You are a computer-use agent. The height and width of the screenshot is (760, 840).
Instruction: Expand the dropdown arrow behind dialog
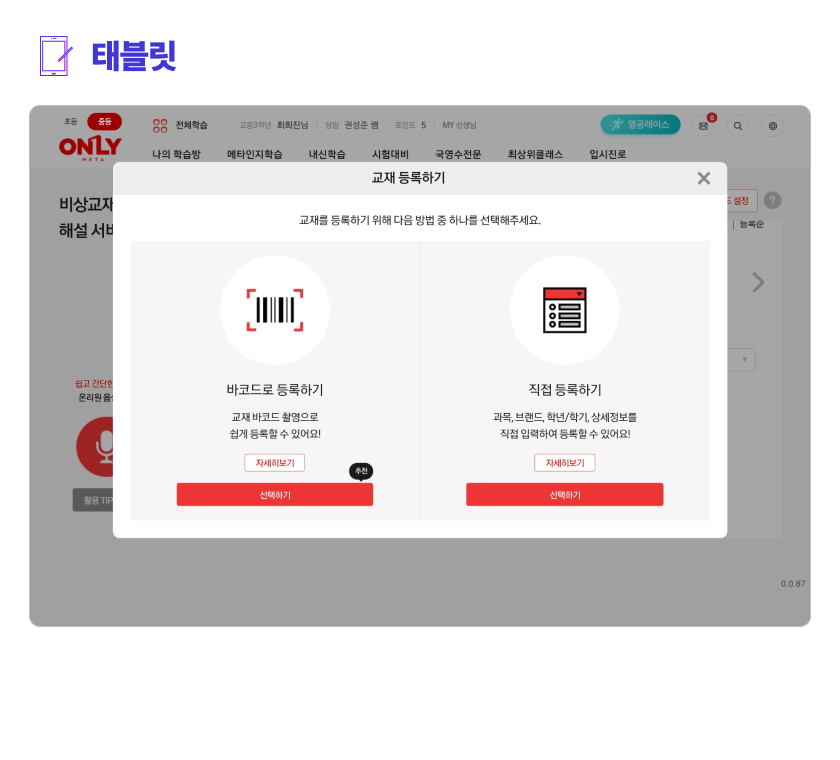[744, 359]
